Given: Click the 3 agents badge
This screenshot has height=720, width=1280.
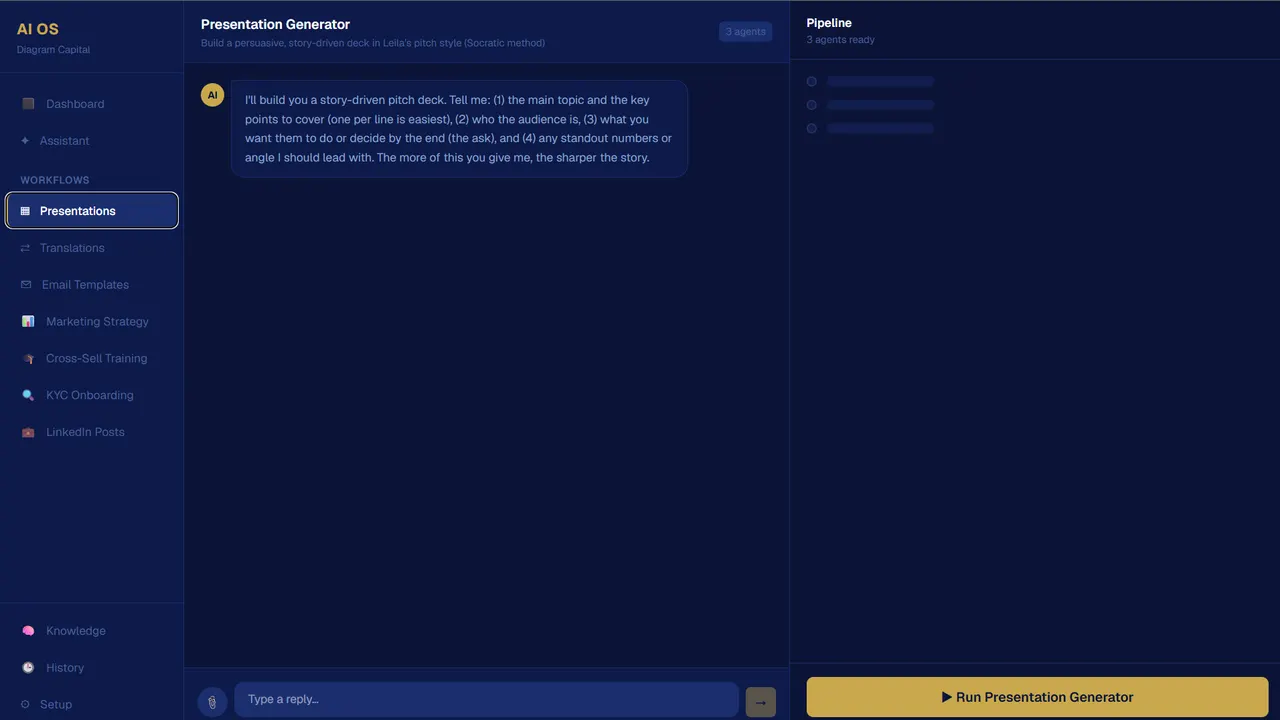Looking at the screenshot, I should click(x=746, y=32).
